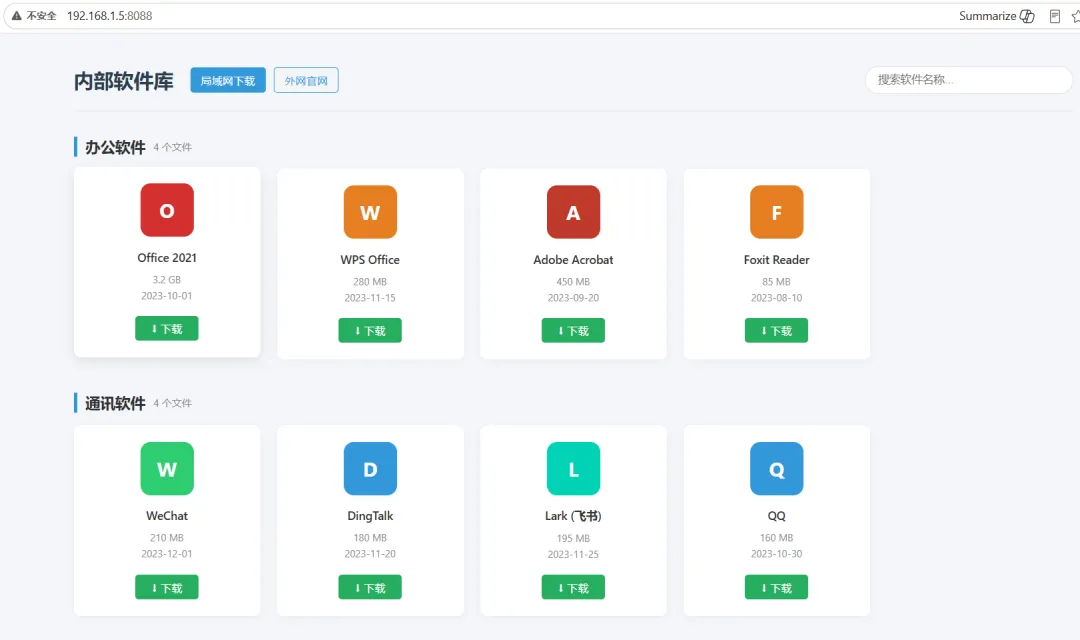Click the 通讯软件 section heading

pyautogui.click(x=115, y=404)
